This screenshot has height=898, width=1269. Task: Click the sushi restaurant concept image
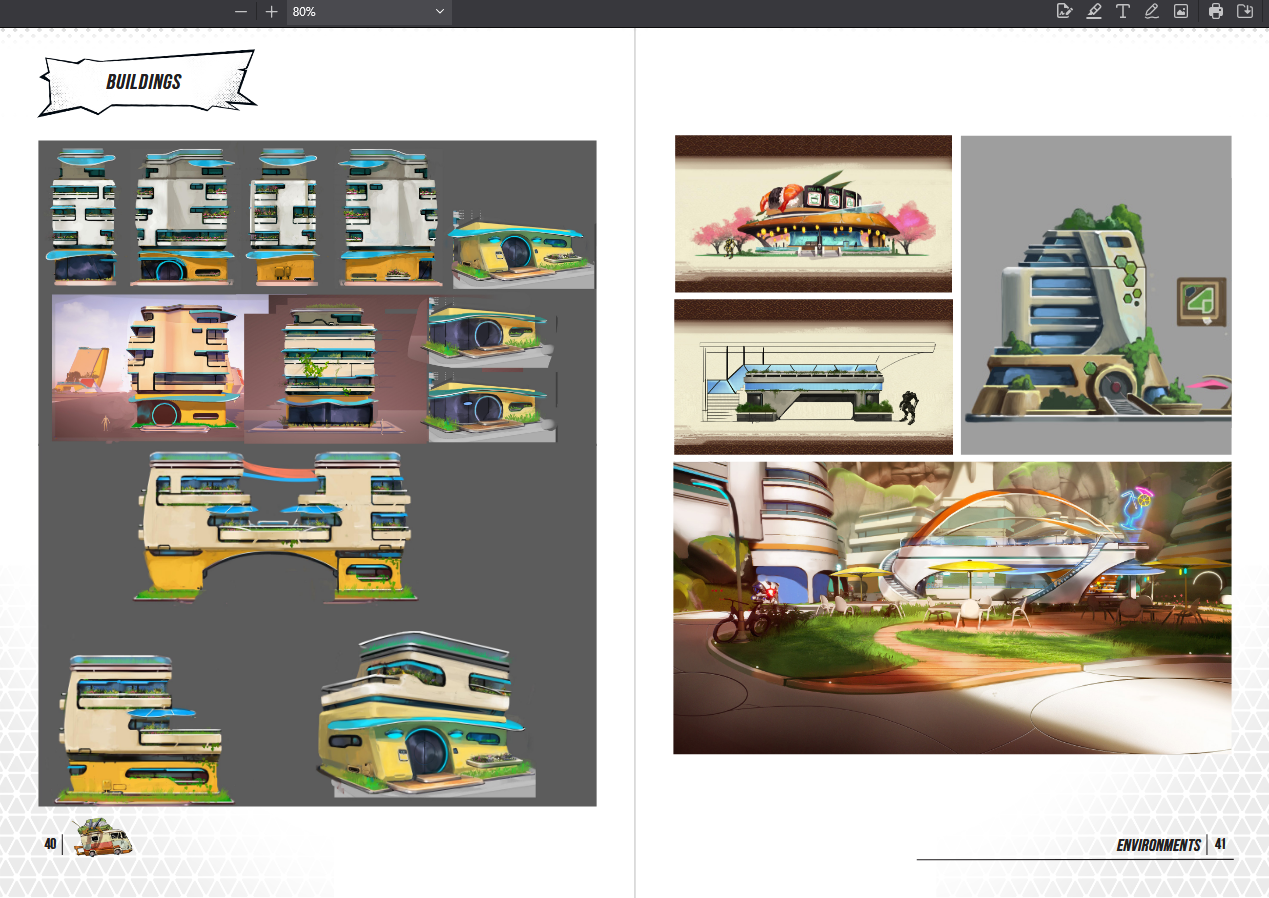pos(813,214)
